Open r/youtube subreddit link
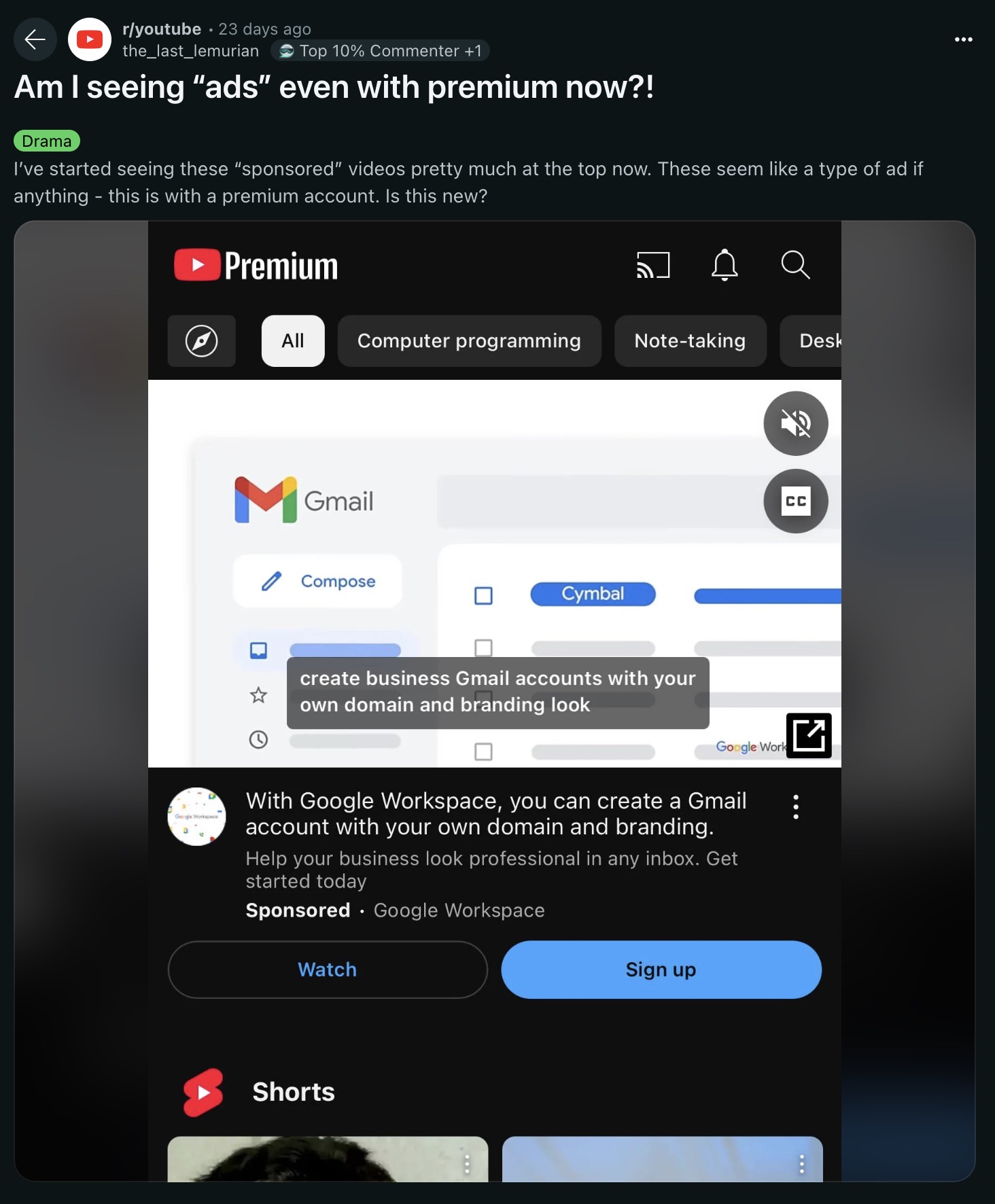The height and width of the screenshot is (1204, 995). 162,29
